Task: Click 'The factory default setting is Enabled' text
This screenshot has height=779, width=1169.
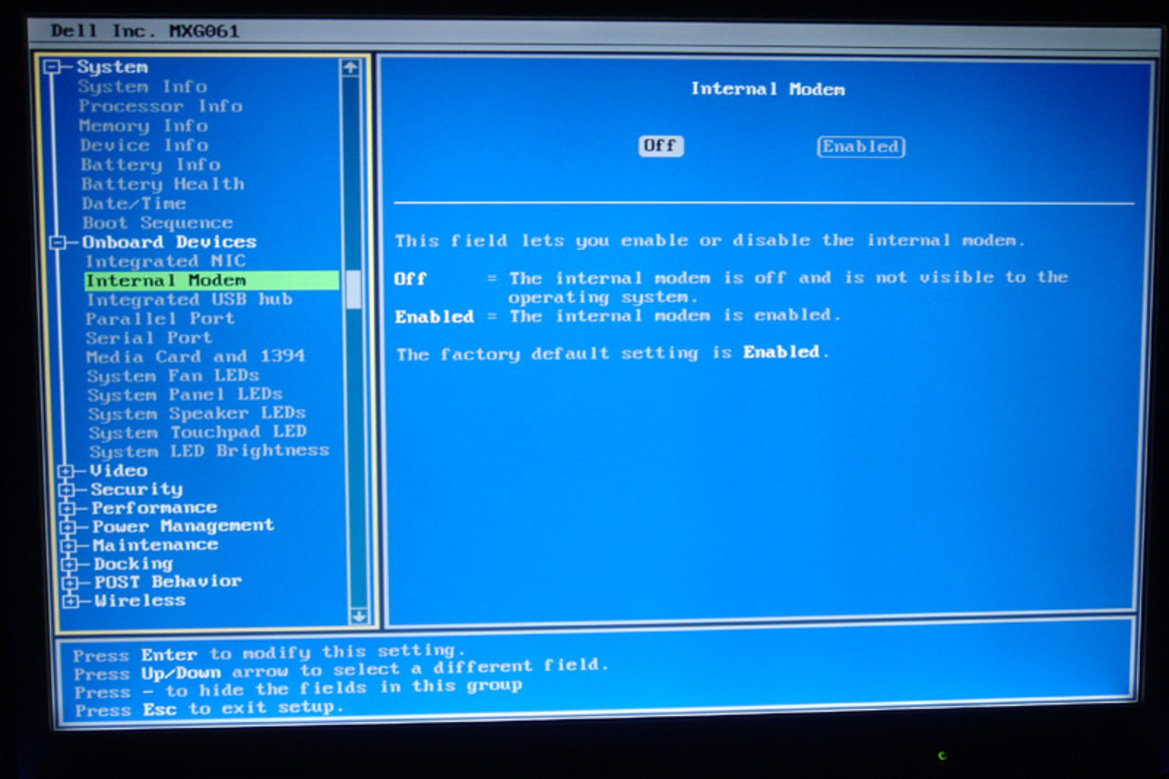Action: click(x=613, y=353)
